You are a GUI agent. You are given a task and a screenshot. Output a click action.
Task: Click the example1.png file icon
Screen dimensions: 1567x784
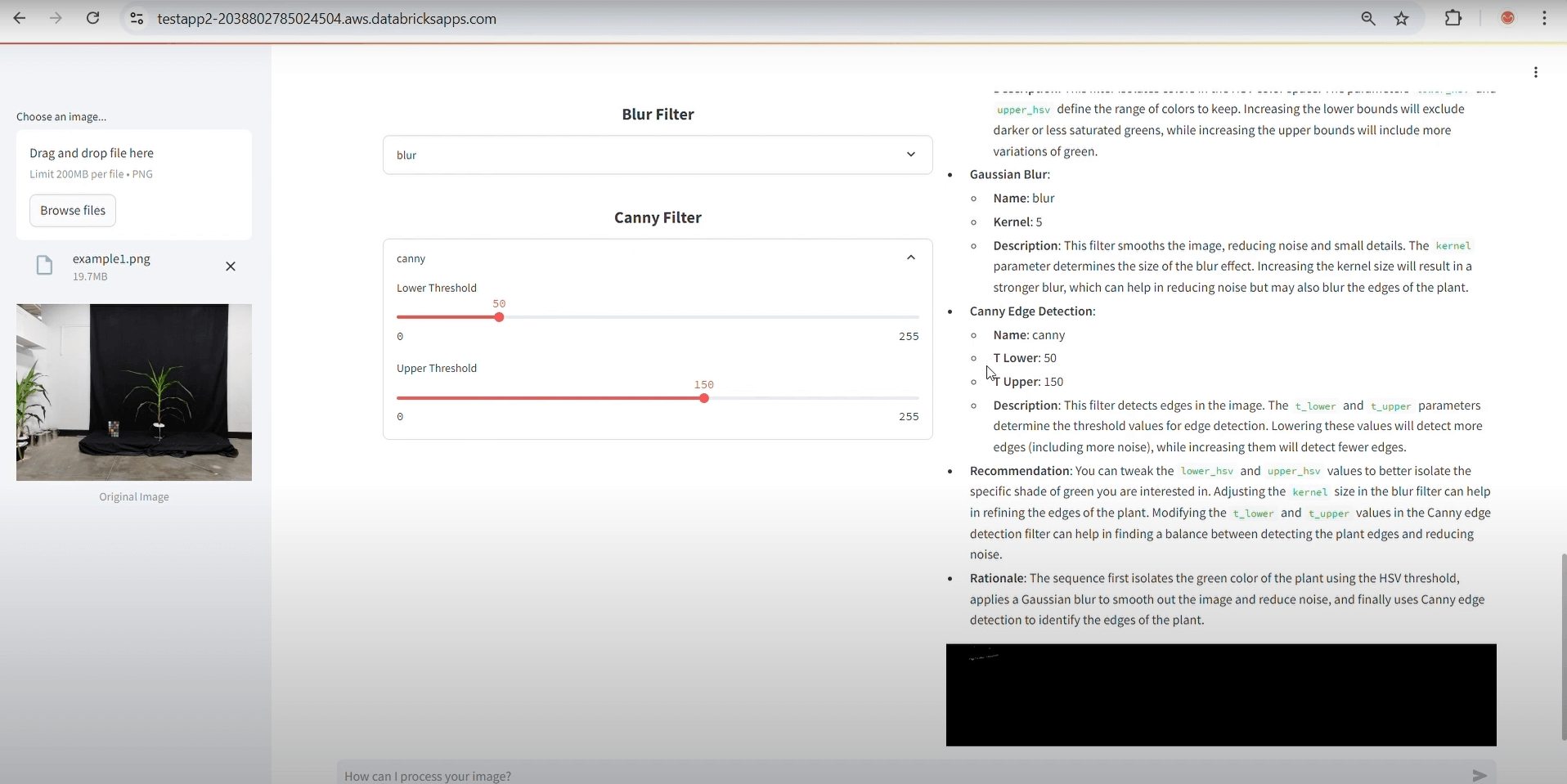(45, 267)
